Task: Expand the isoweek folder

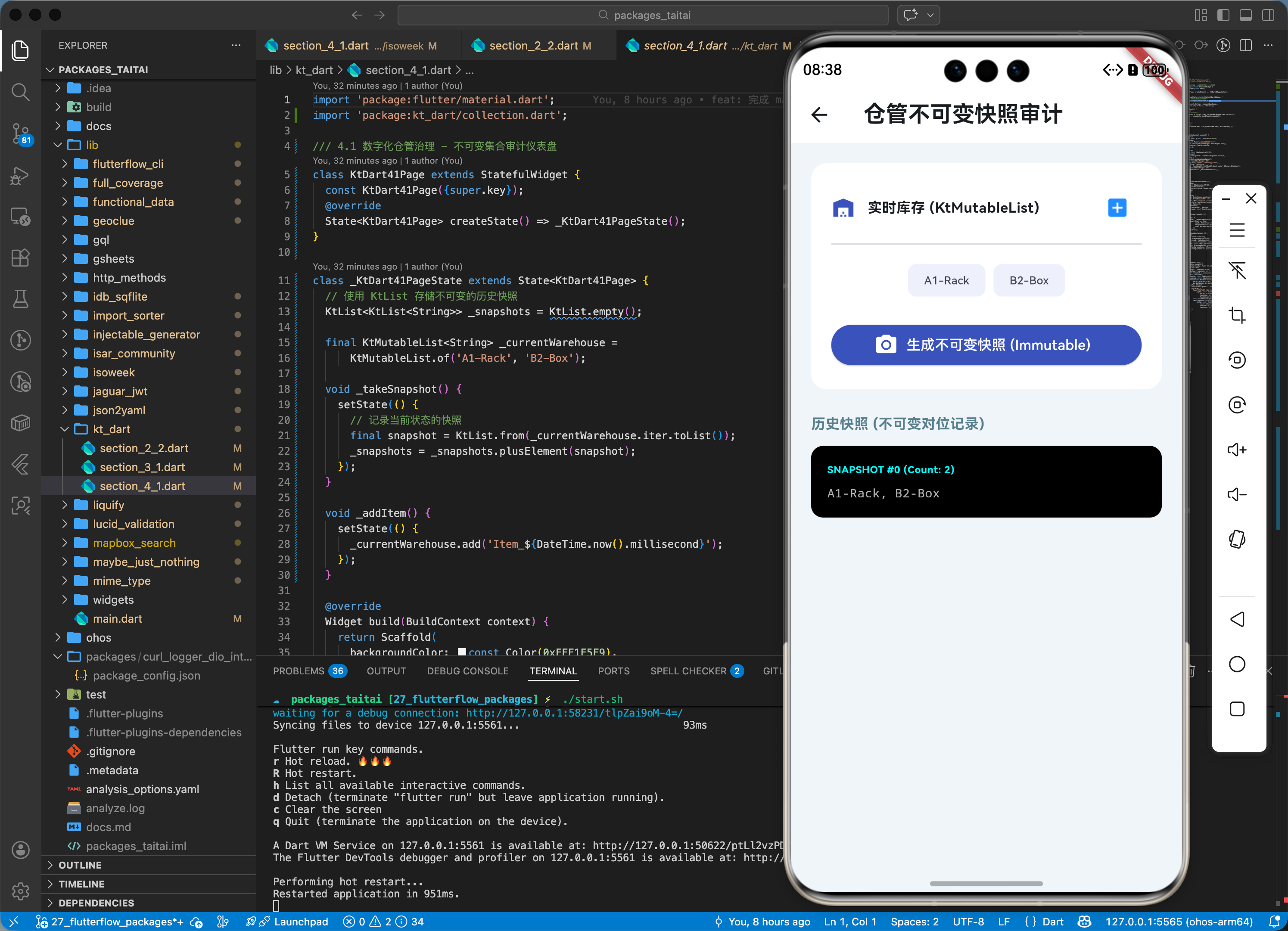Action: [114, 372]
